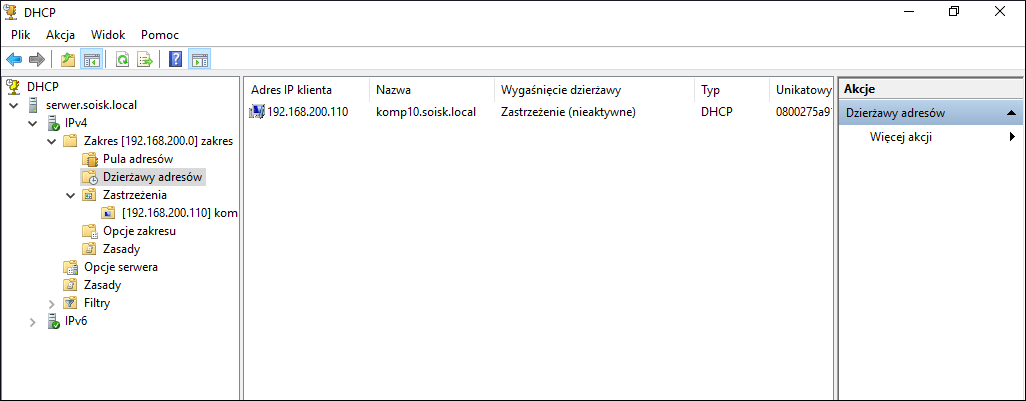
Task: Select Pula adresów in the tree
Action: 138,159
